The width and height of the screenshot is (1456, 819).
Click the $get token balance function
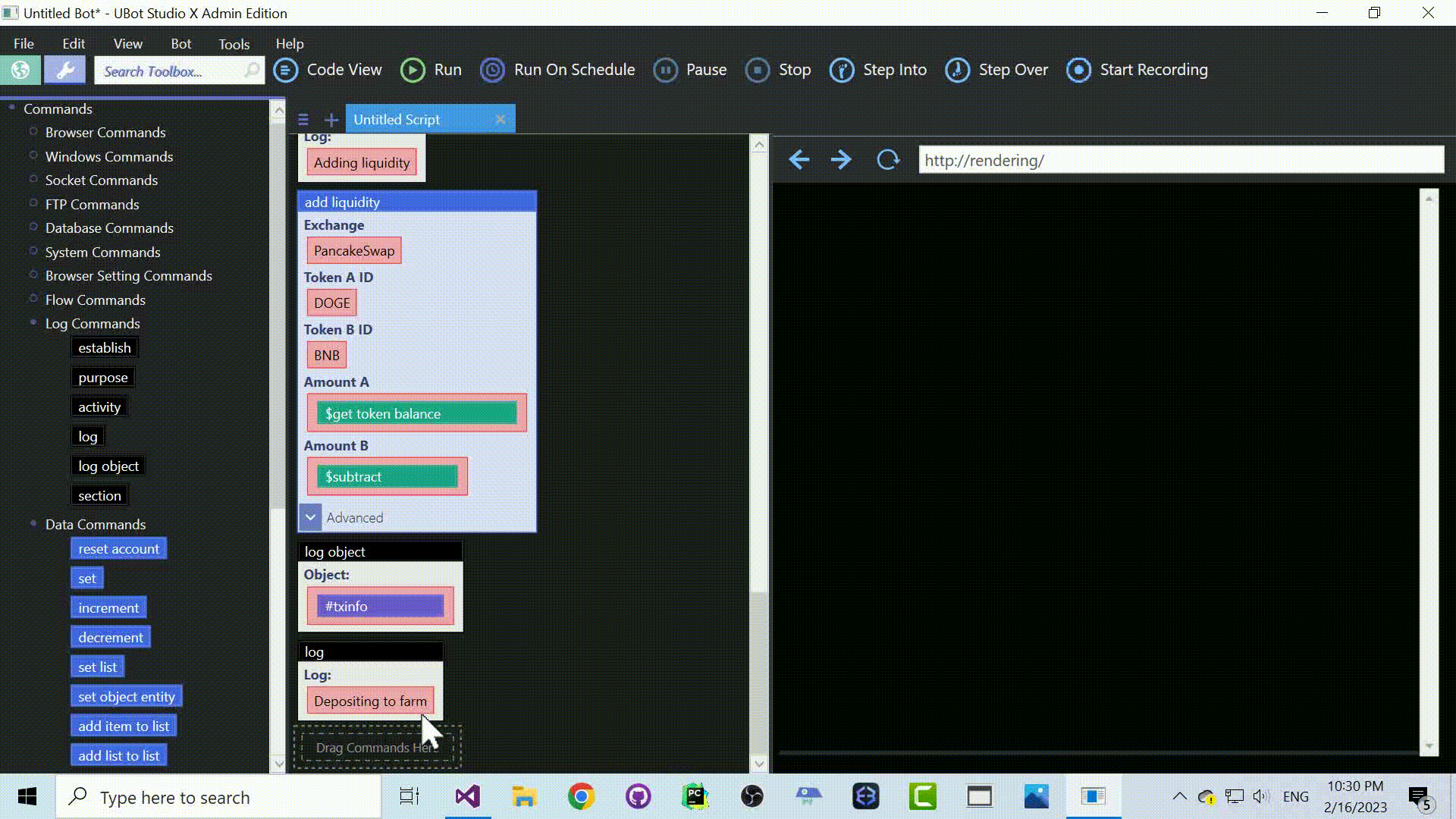coord(416,413)
